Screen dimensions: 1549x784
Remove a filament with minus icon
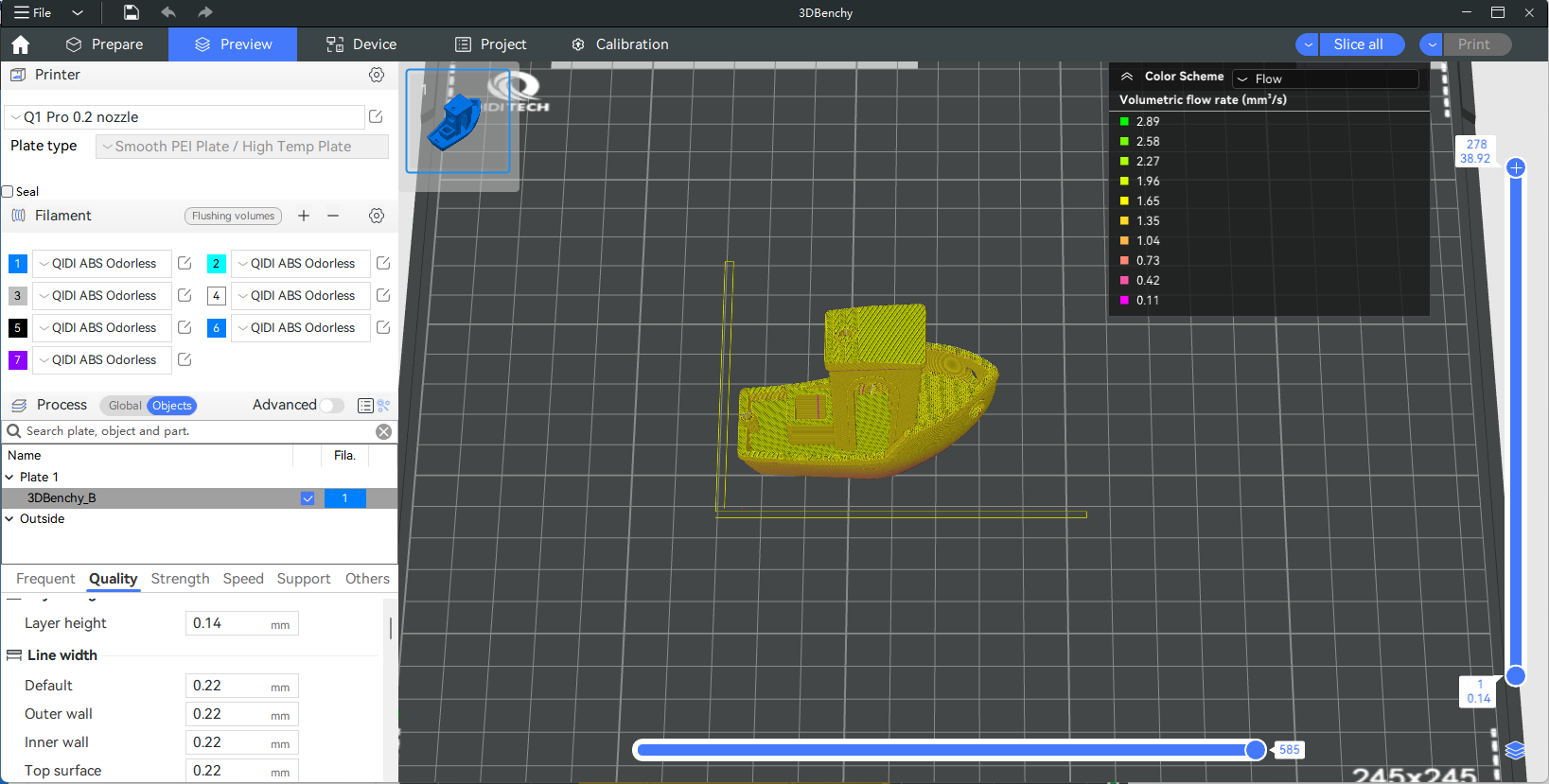pyautogui.click(x=333, y=216)
